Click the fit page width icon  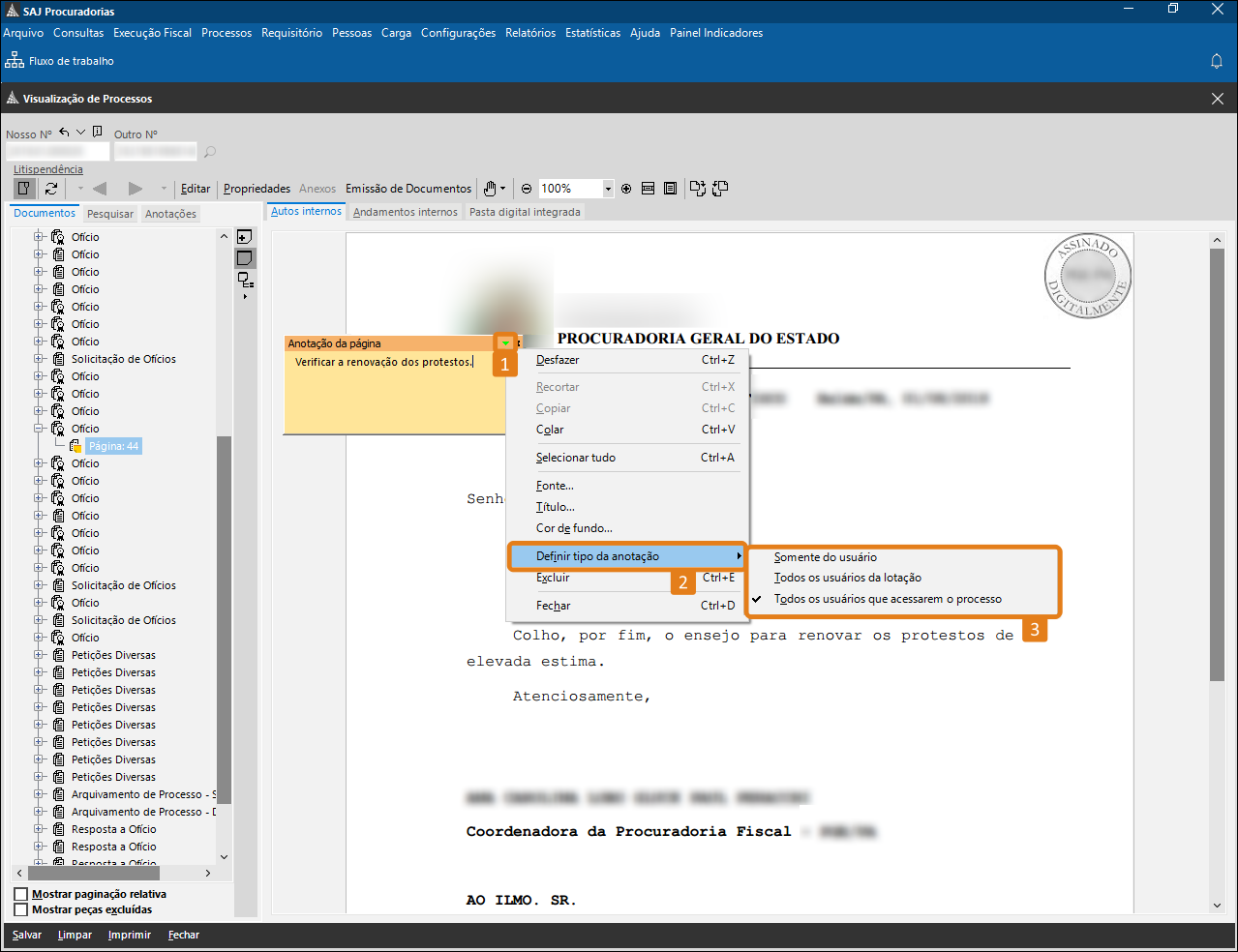coord(649,189)
